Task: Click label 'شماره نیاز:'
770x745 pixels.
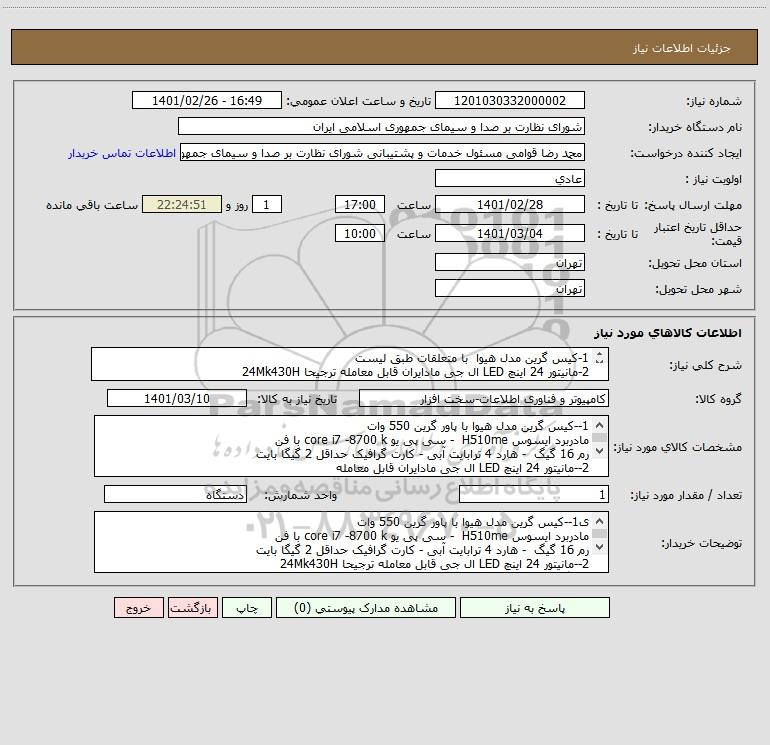Action: [x=714, y=101]
